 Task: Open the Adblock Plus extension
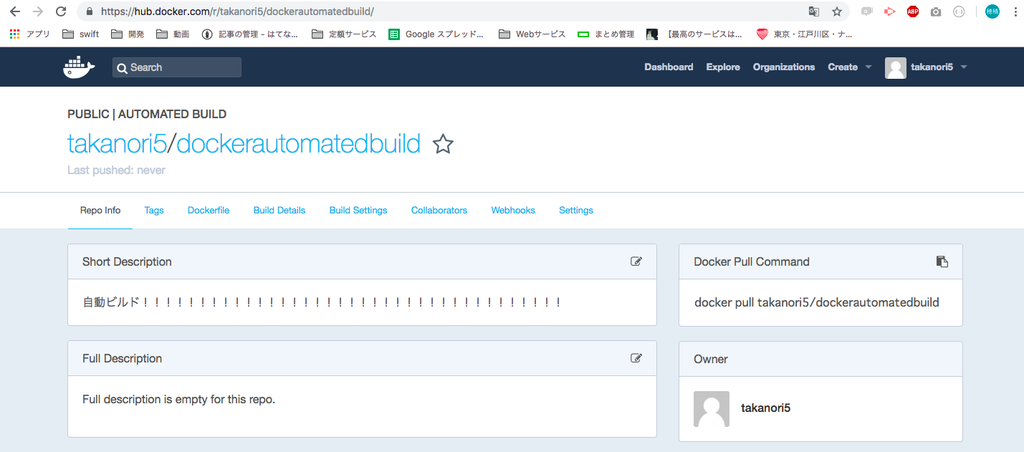[912, 11]
